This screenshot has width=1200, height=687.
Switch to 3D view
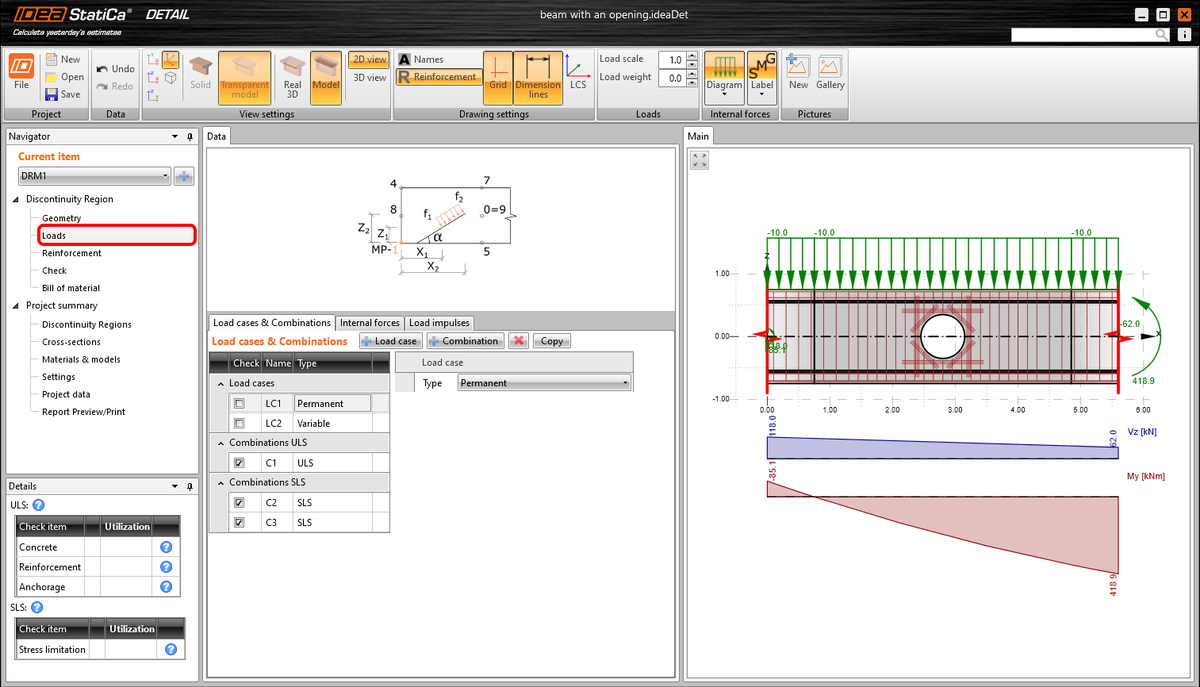coord(368,77)
